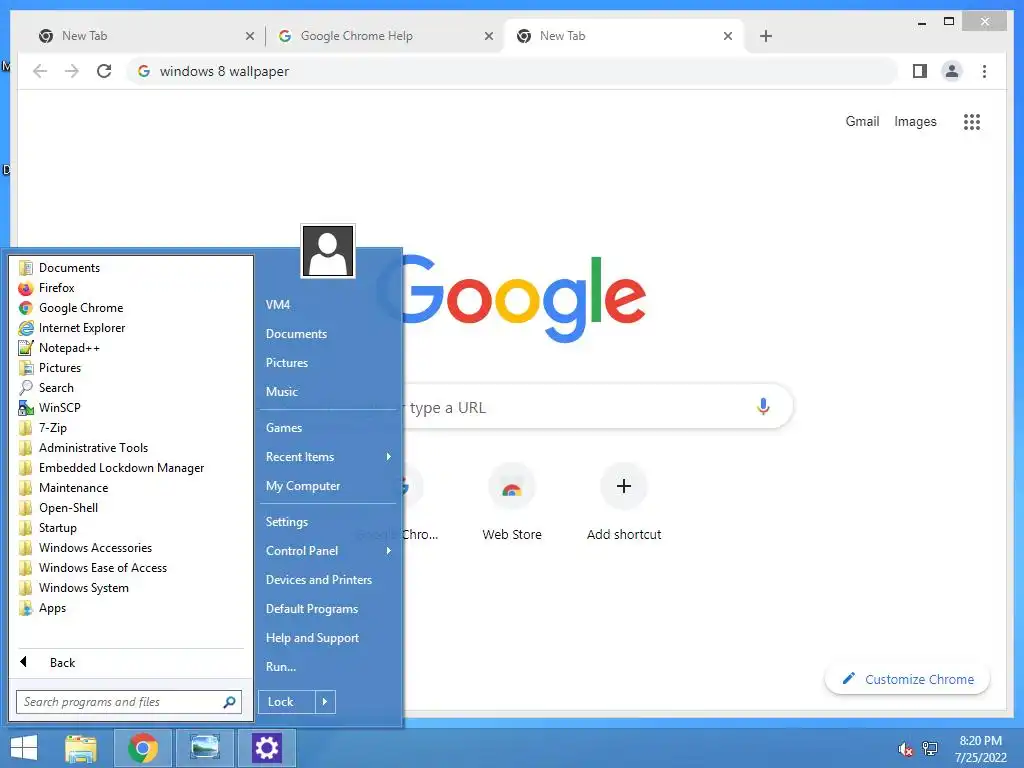This screenshot has height=768, width=1024.
Task: Open the Google apps grid
Action: click(x=972, y=121)
